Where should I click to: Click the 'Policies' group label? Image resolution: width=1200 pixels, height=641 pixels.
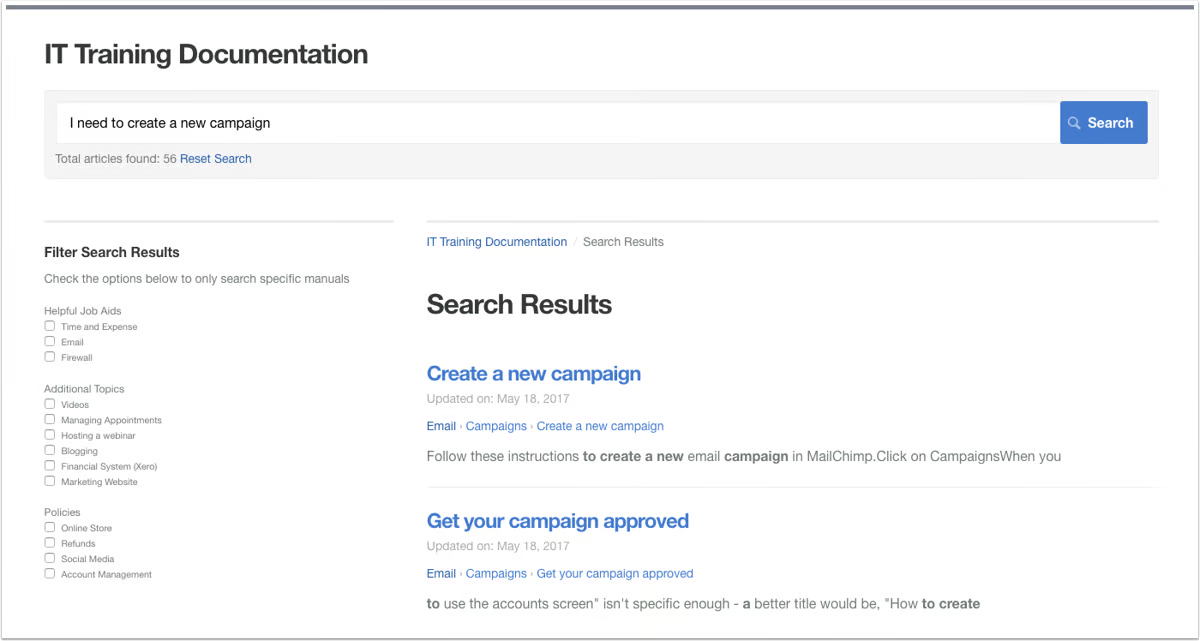62,512
